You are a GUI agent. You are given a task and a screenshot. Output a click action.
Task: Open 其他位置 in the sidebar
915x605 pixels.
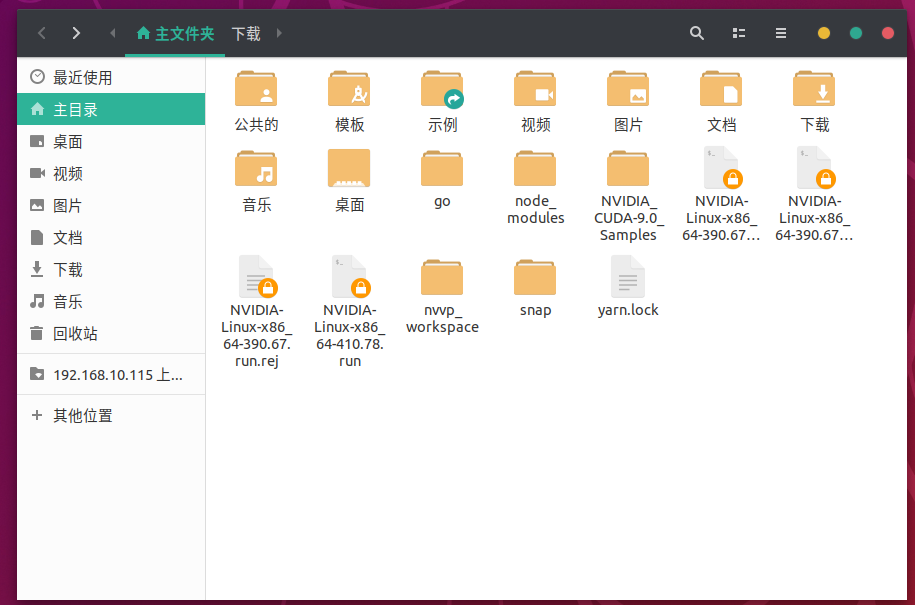coord(111,415)
